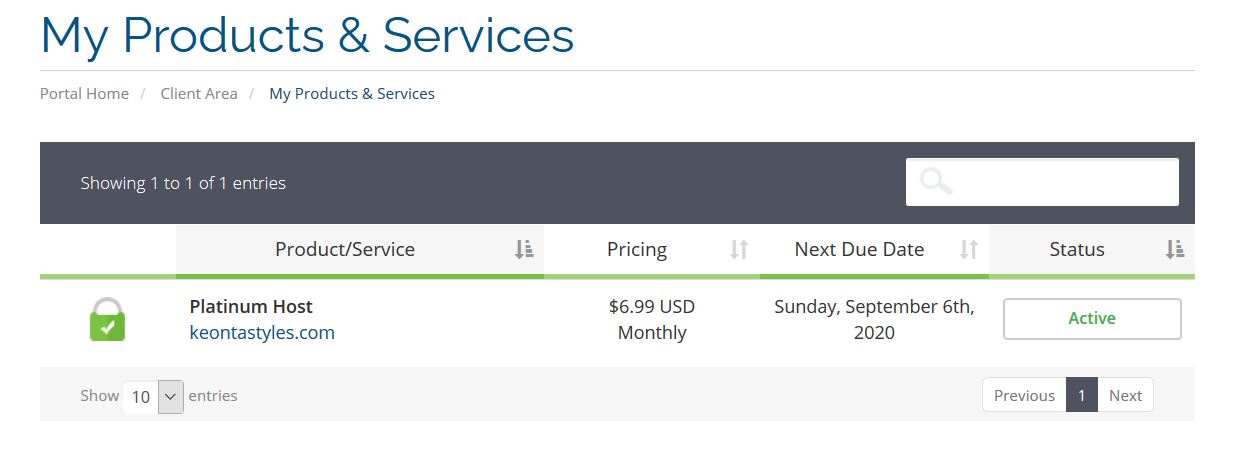Open the keontastyles.com domain link
Screen dimensions: 1249x455
(x=262, y=333)
